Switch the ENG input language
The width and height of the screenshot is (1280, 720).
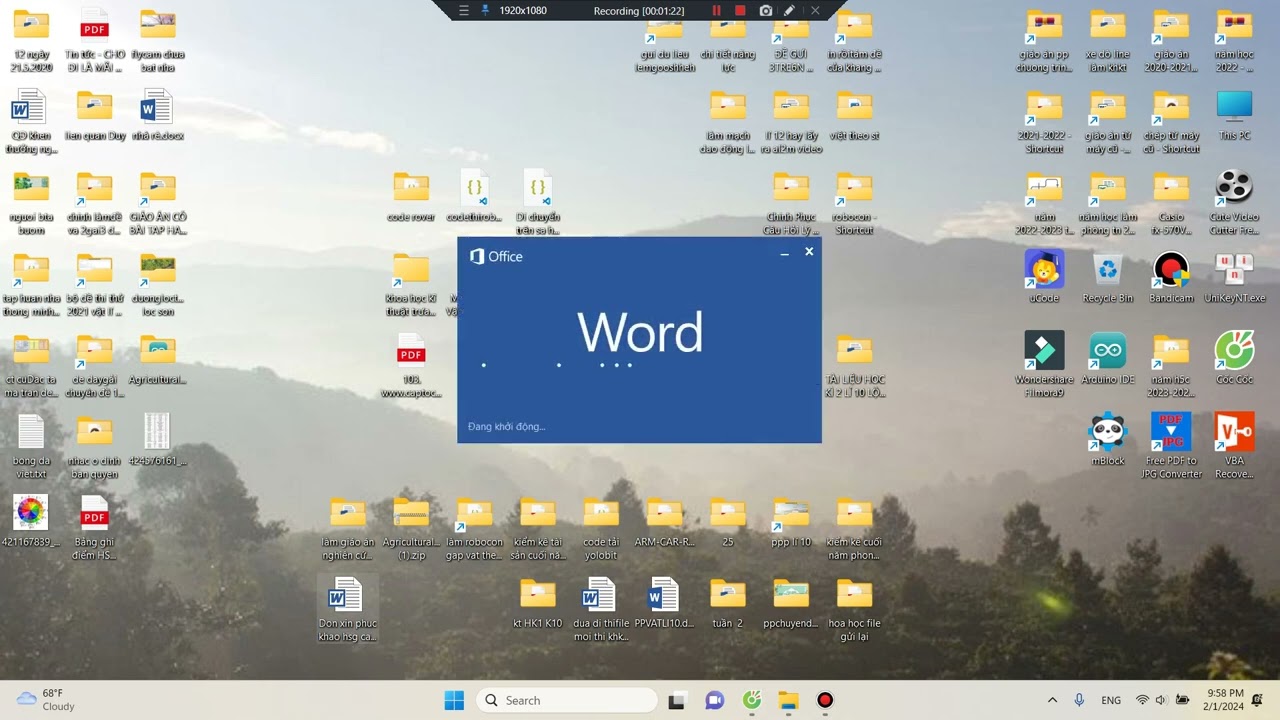click(1111, 700)
